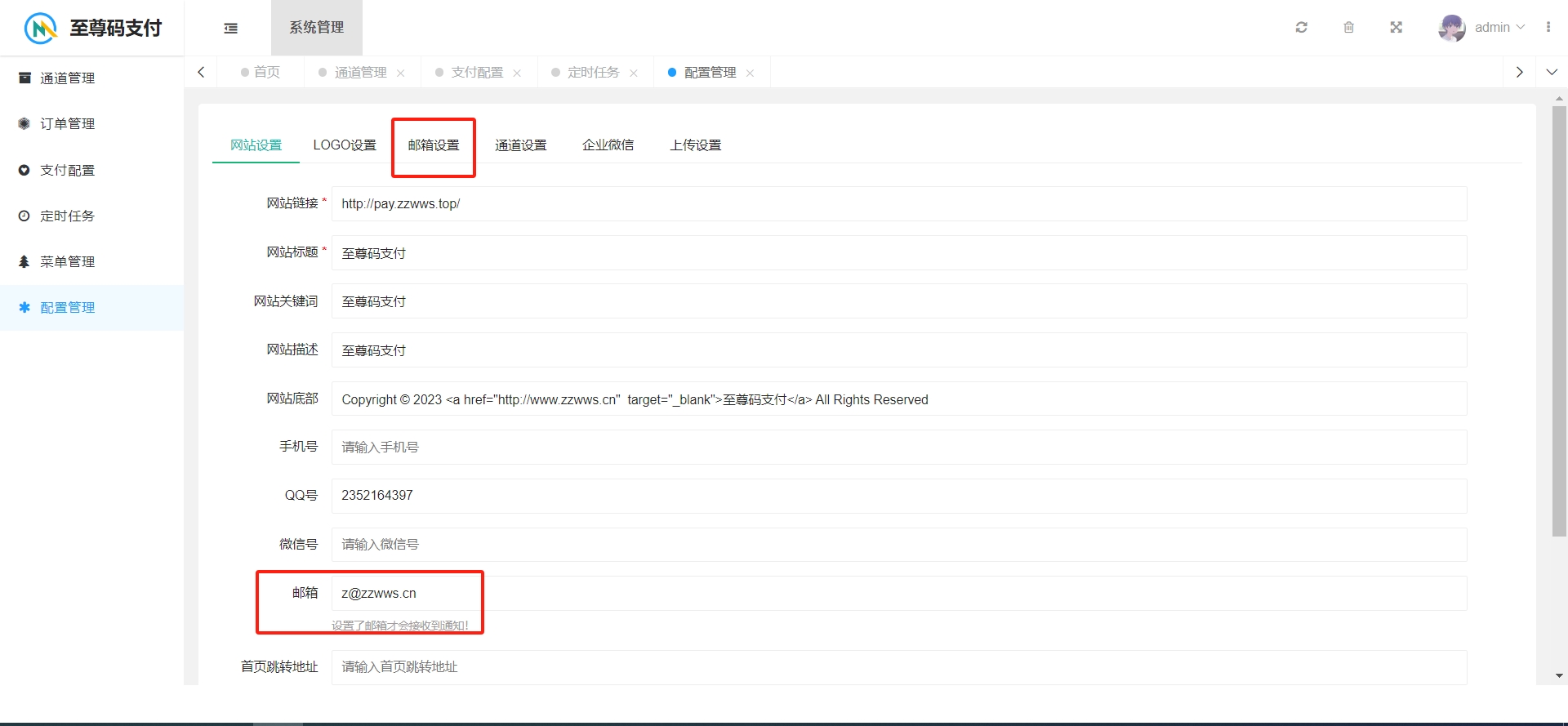Open 通道管理 in the sidebar
The width and height of the screenshot is (1568, 726).
pos(68,78)
